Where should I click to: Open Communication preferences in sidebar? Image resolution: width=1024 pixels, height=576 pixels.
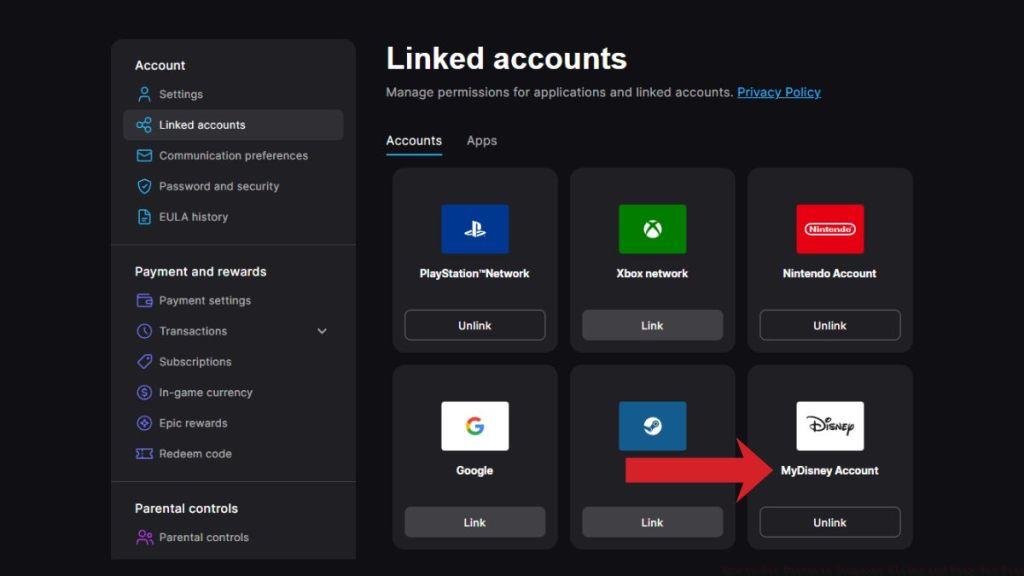click(232, 156)
